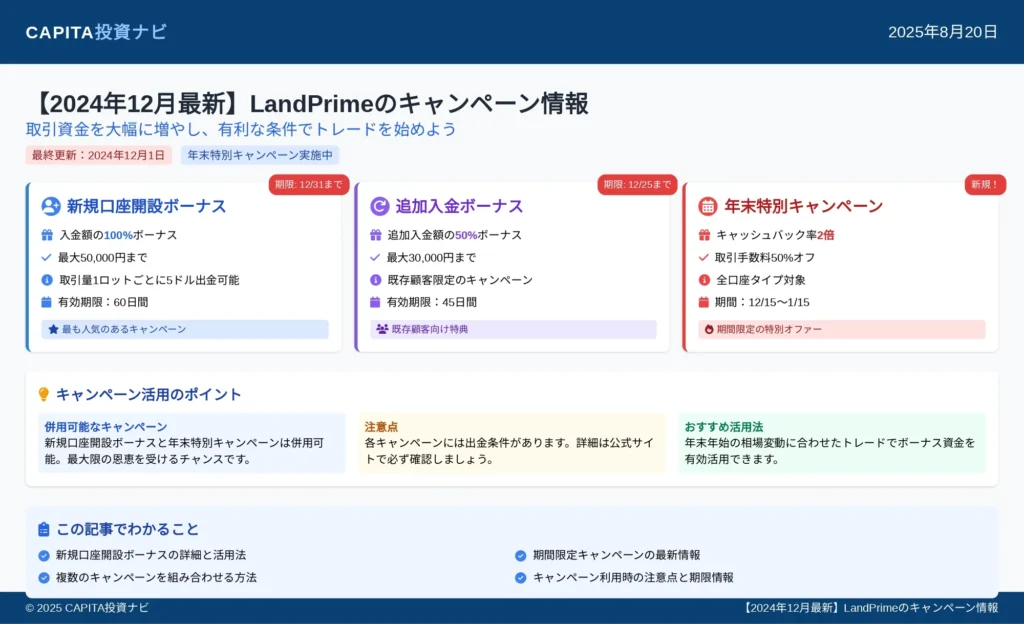
Task: Select the 期間限定の特別オファー banner
Action: (842, 330)
